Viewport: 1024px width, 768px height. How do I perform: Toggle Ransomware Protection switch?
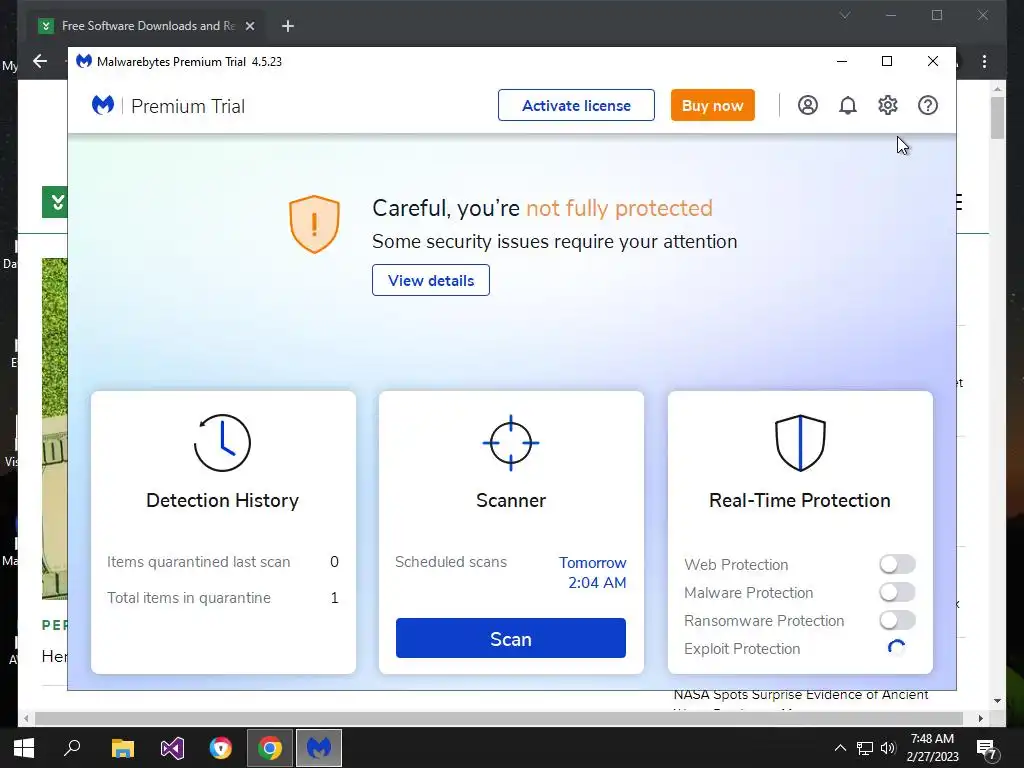[897, 620]
